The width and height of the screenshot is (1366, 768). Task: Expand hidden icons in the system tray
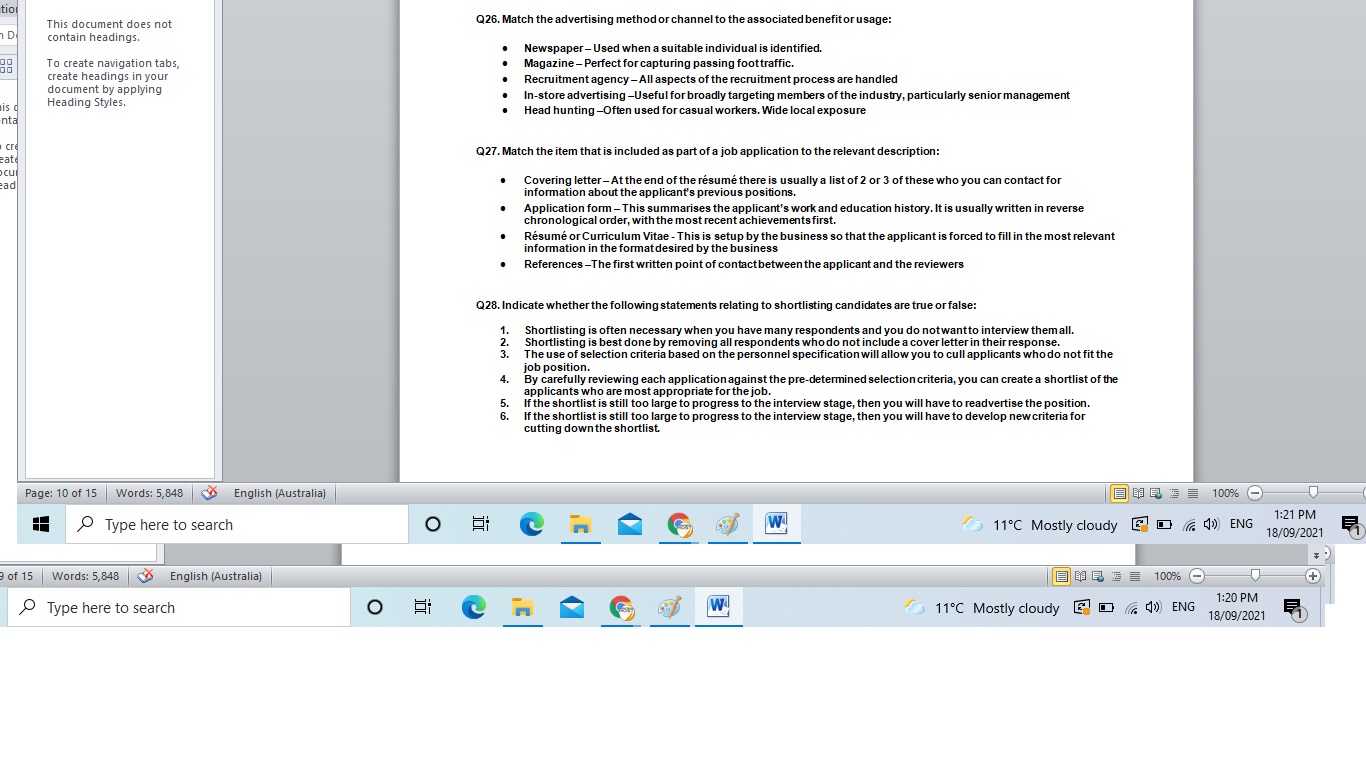pos(1141,523)
